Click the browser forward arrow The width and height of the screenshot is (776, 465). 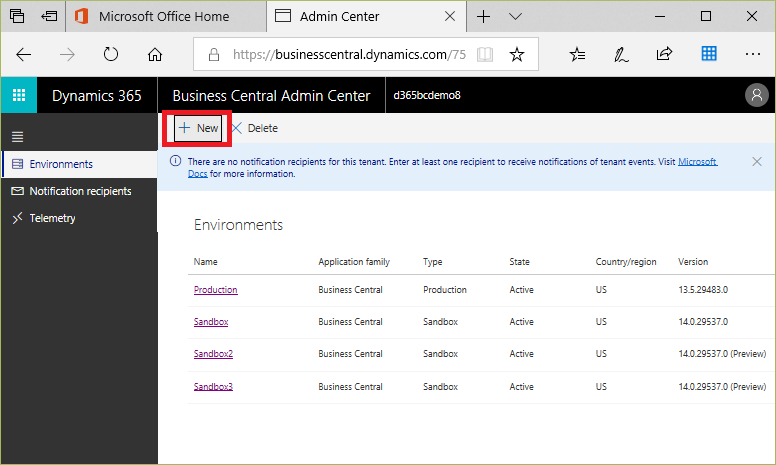(x=67, y=54)
